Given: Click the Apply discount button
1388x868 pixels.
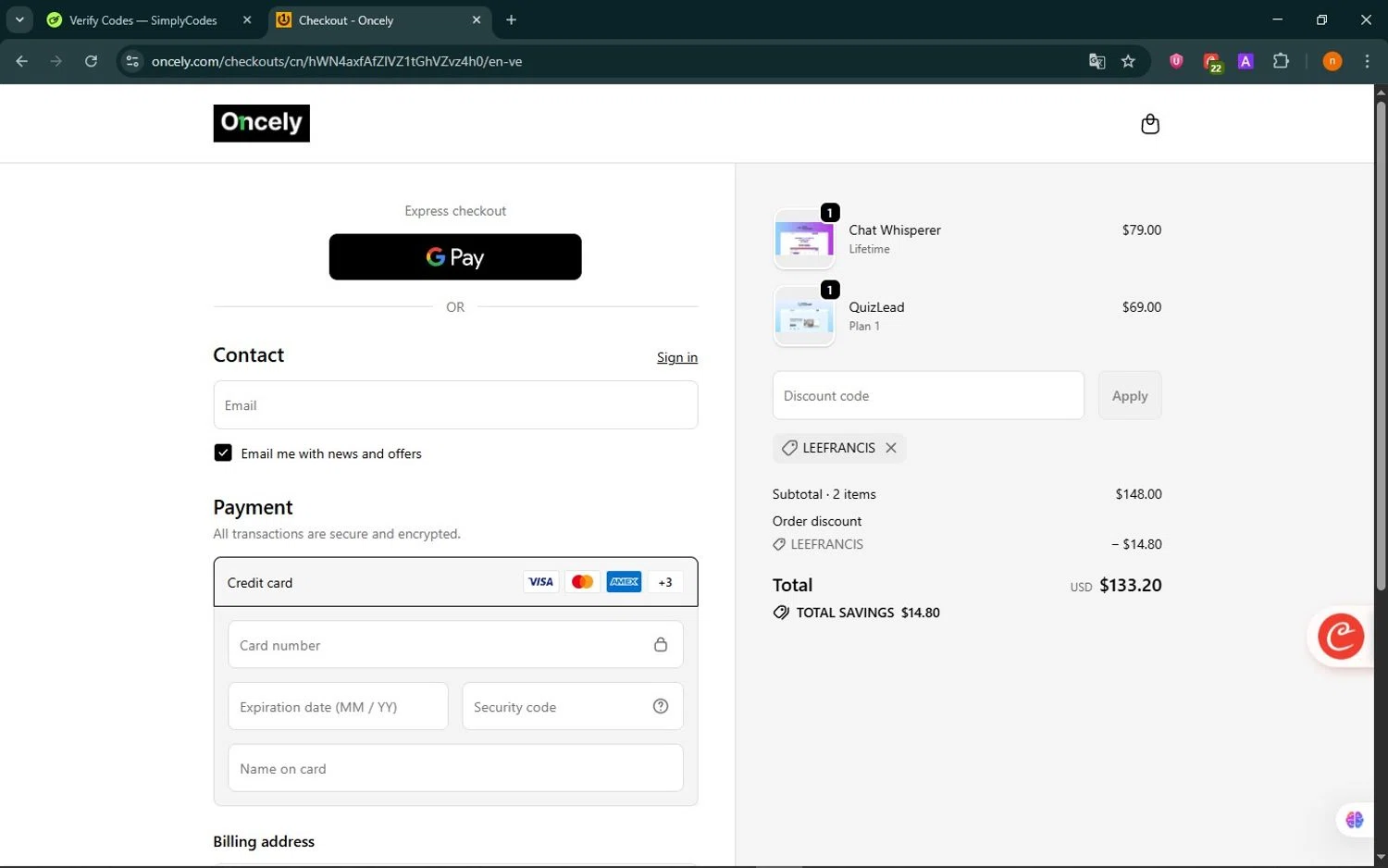Looking at the screenshot, I should (x=1130, y=395).
